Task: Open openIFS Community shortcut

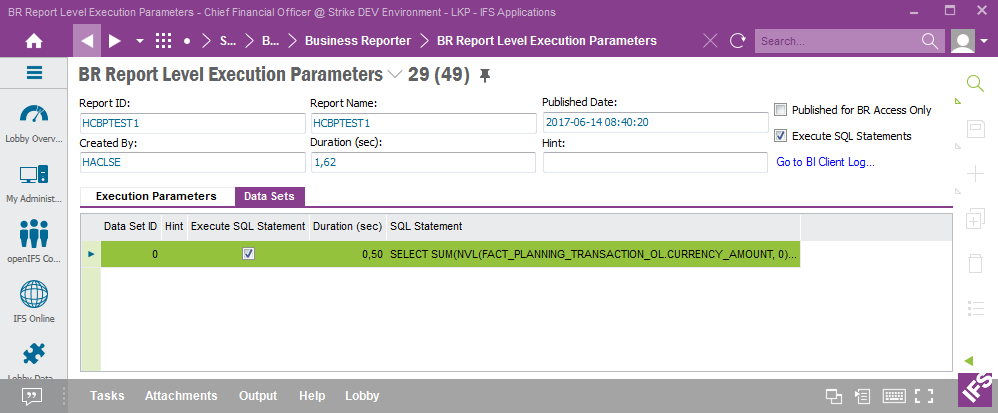Action: (x=34, y=243)
